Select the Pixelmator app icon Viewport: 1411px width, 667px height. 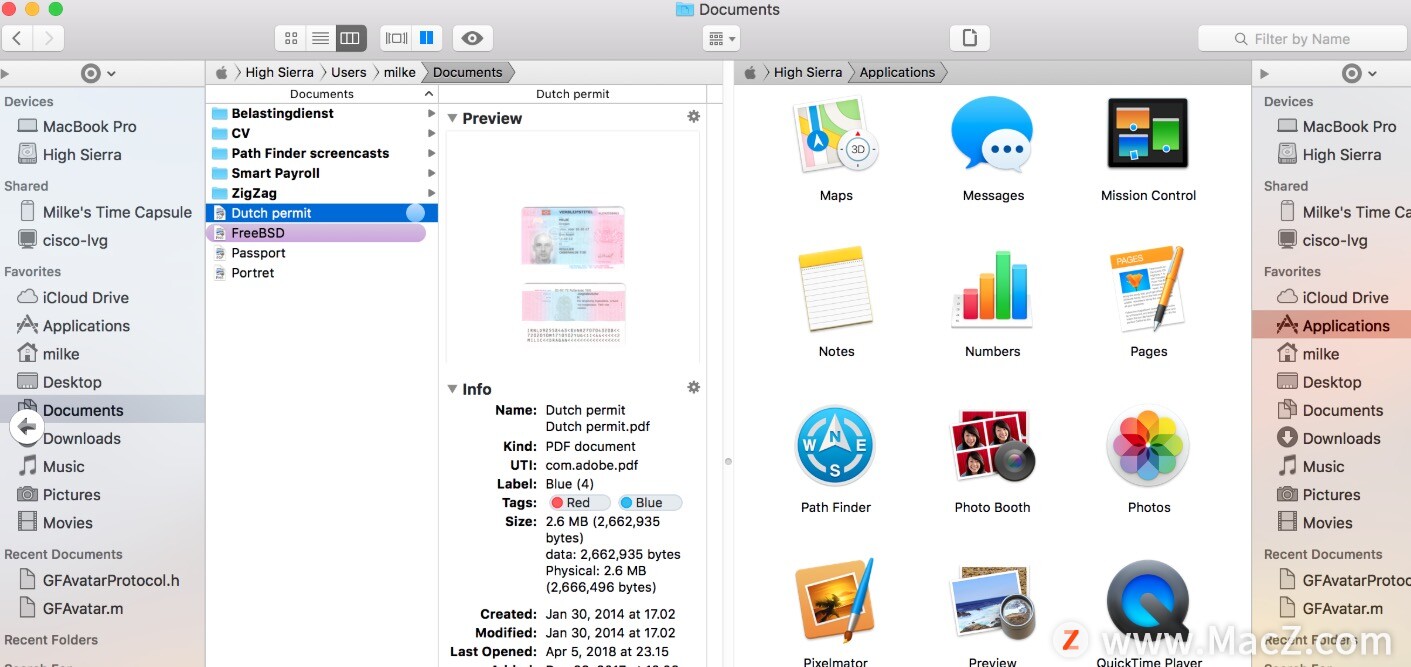pos(836,602)
